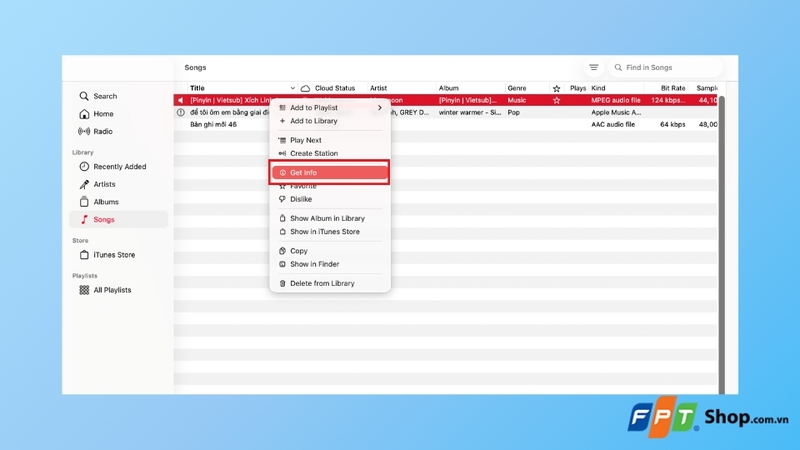800x450 pixels.
Task: Sort by Bit Rate column header
Action: point(673,88)
